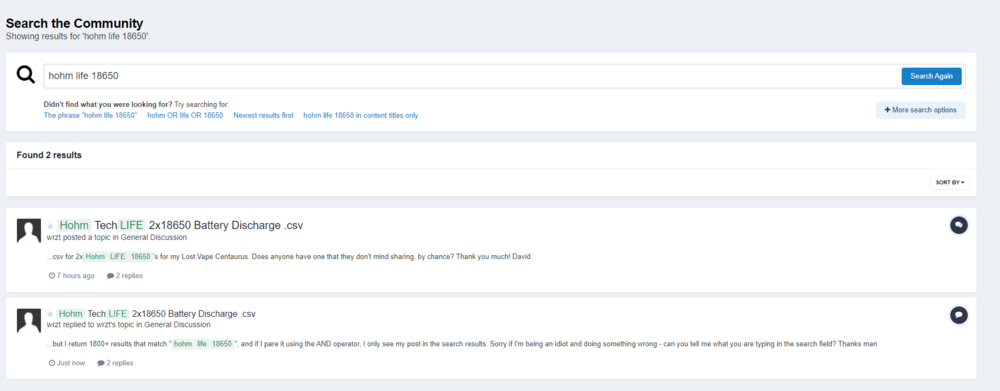Search hohm life 18650 in content titles only
The width and height of the screenshot is (1000, 391).
click(361, 115)
